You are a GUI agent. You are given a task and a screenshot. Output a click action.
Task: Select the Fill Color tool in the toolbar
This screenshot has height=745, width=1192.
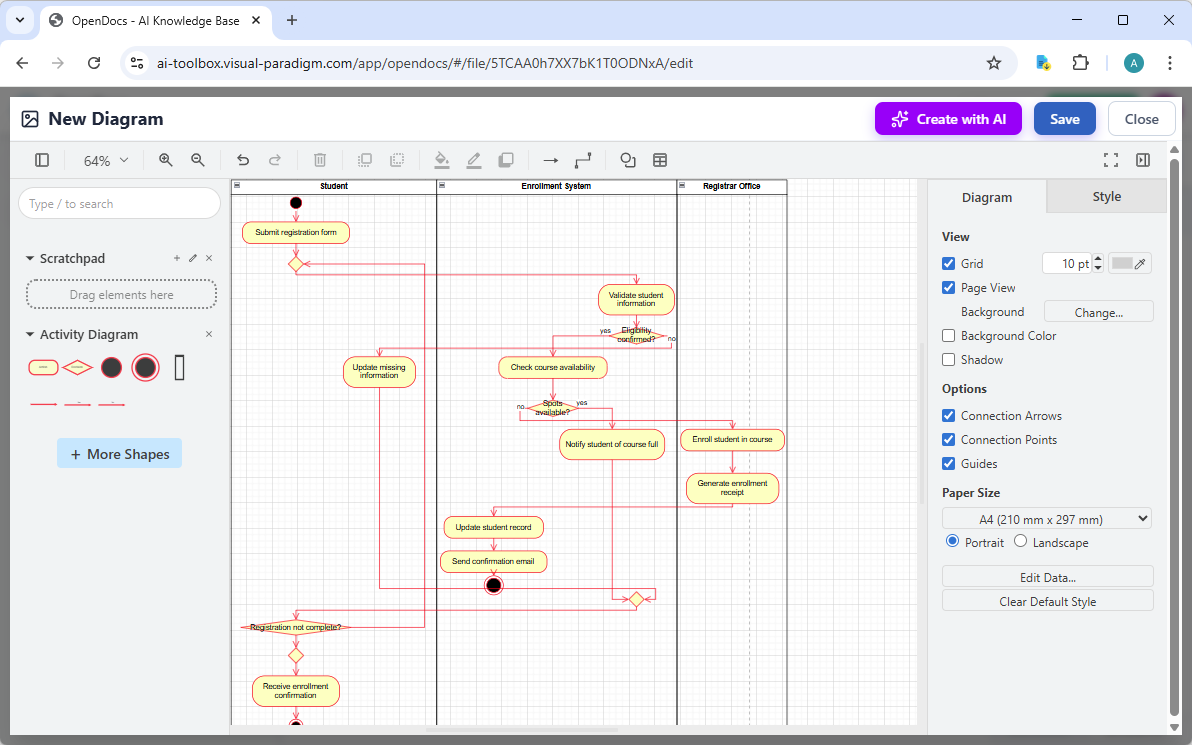pos(442,160)
